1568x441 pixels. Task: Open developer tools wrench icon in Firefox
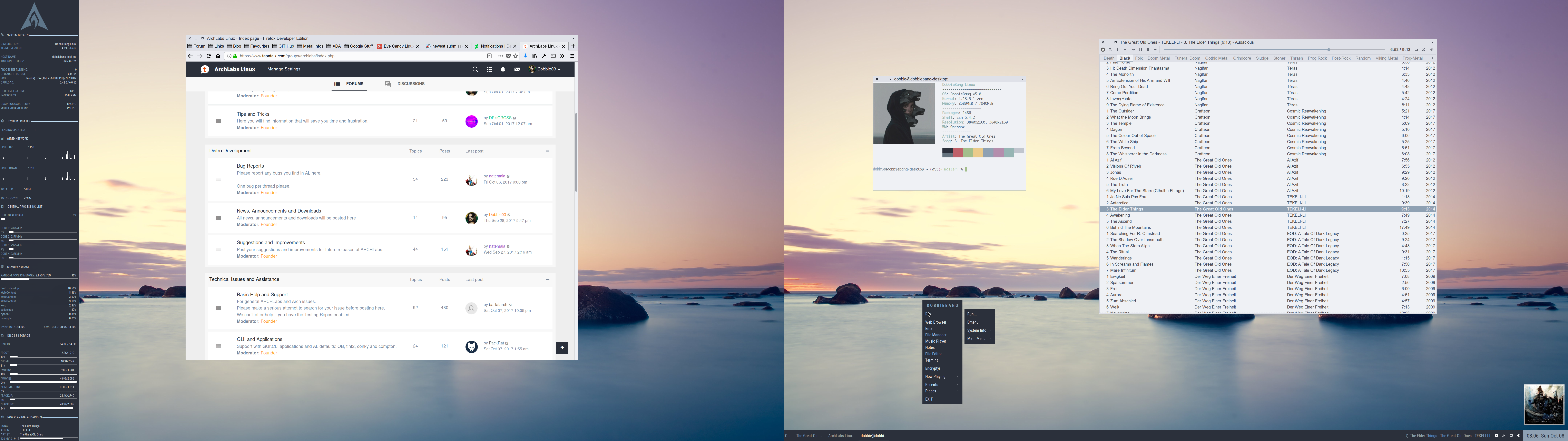click(544, 56)
